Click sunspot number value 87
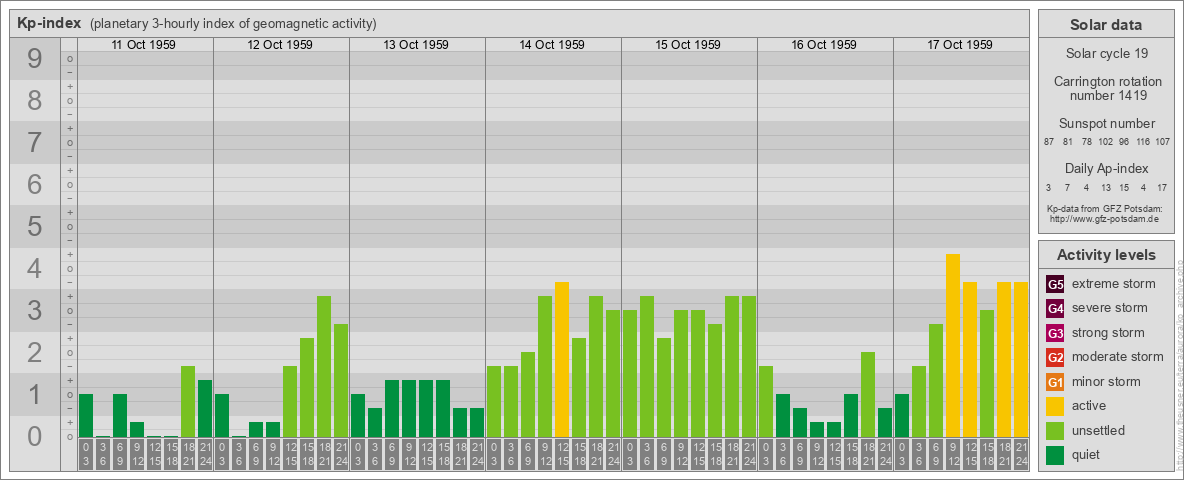Screen dimensions: 1184x480 [1049, 142]
